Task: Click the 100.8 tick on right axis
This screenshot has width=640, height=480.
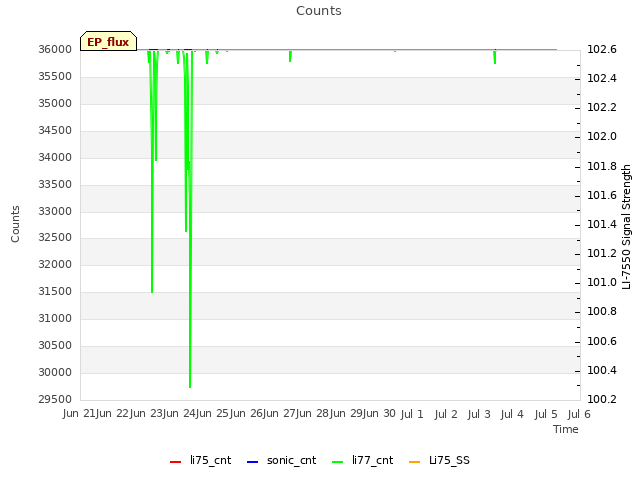Action: click(x=602, y=311)
